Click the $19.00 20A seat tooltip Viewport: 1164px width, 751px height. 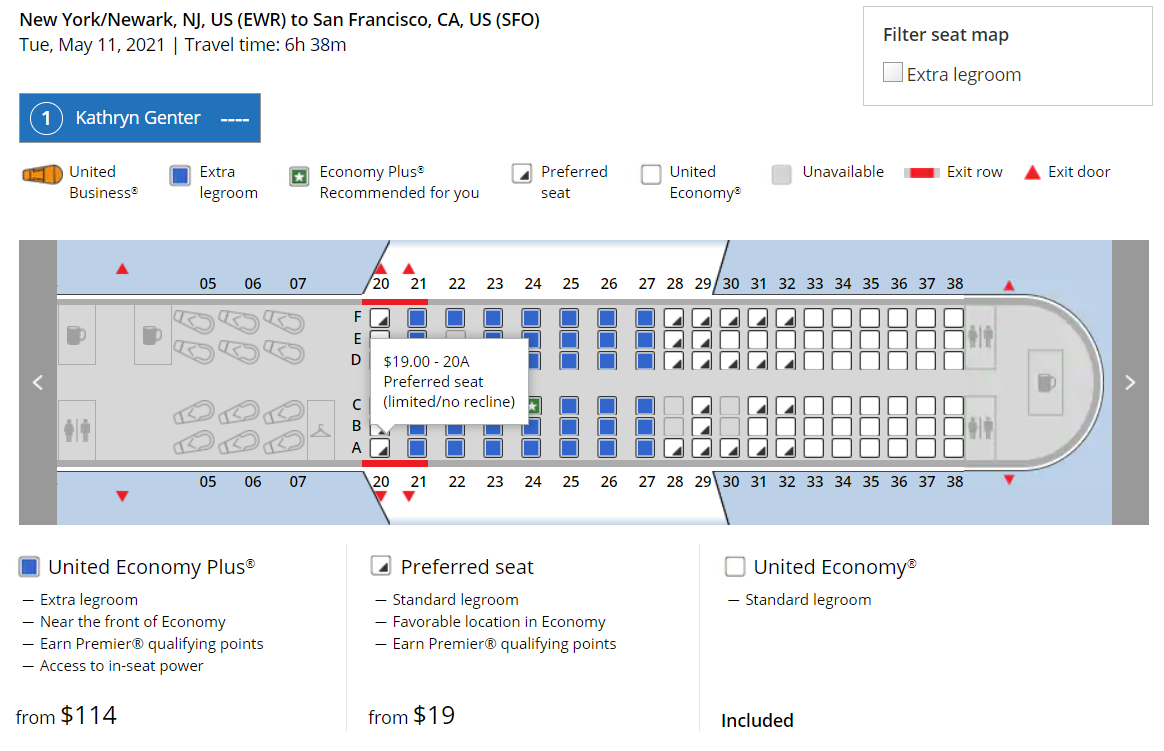pos(449,381)
